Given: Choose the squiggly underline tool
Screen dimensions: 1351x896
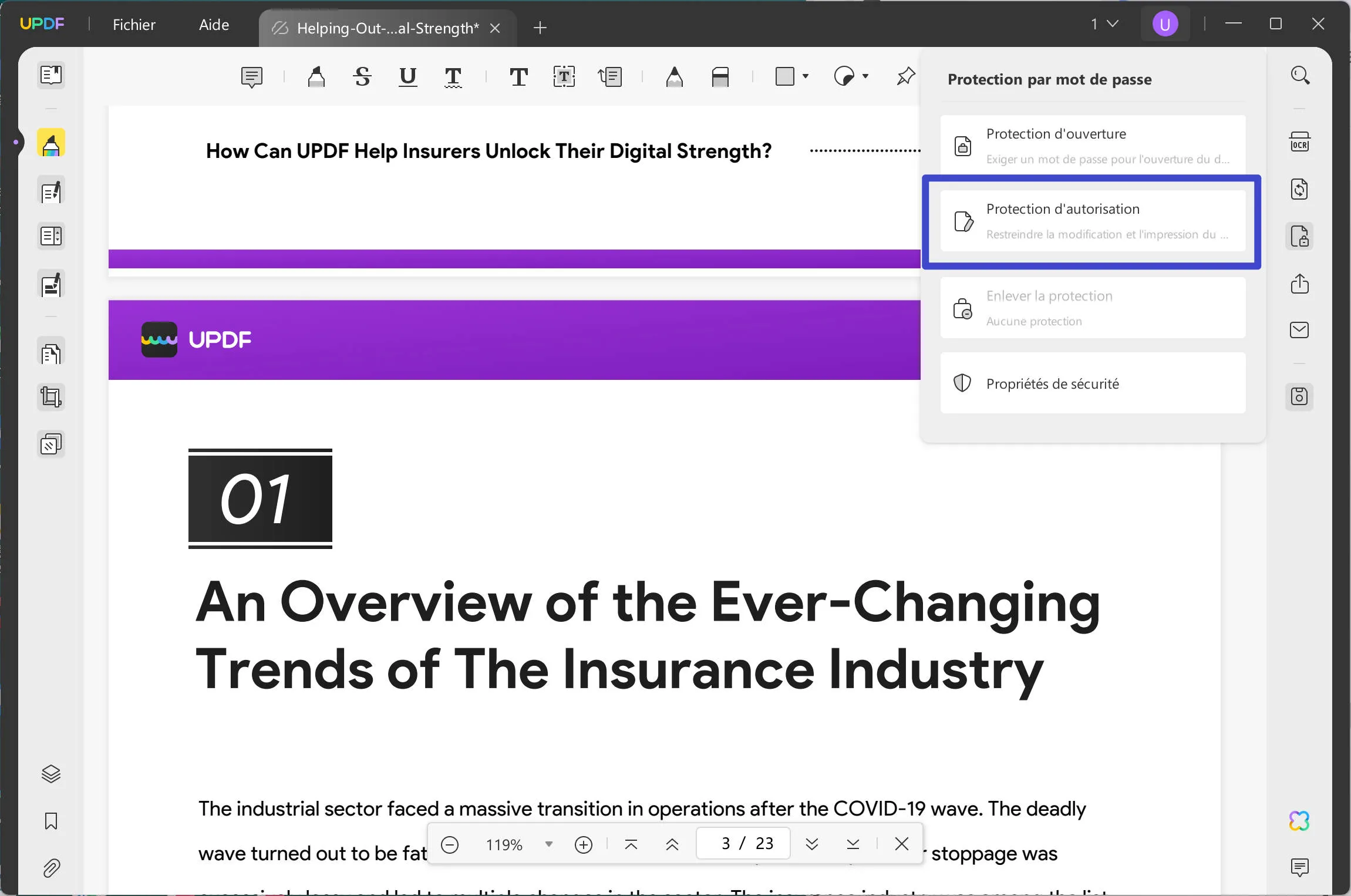Looking at the screenshot, I should pyautogui.click(x=453, y=77).
